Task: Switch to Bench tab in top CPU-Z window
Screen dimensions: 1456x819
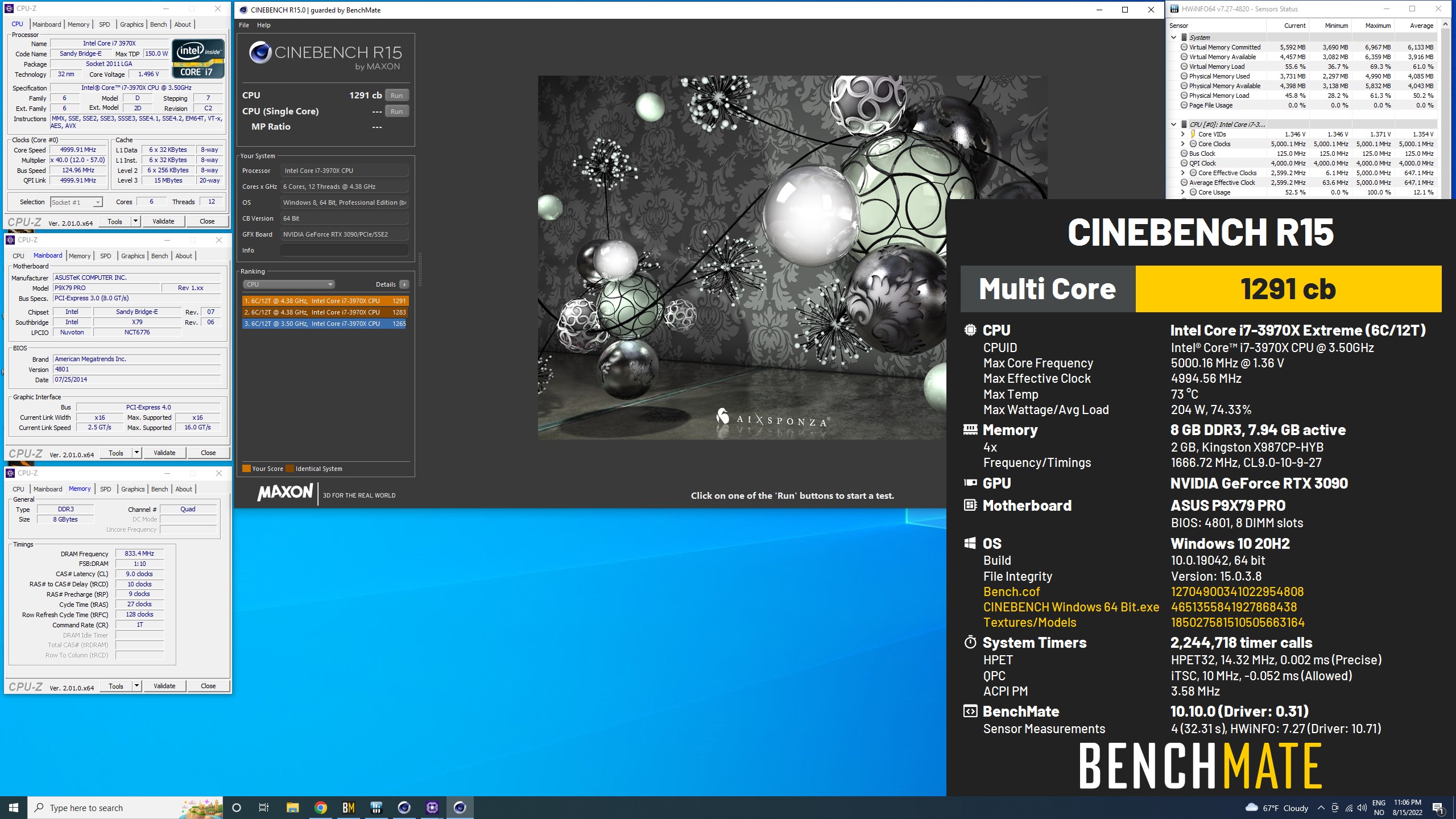Action: coord(158,24)
